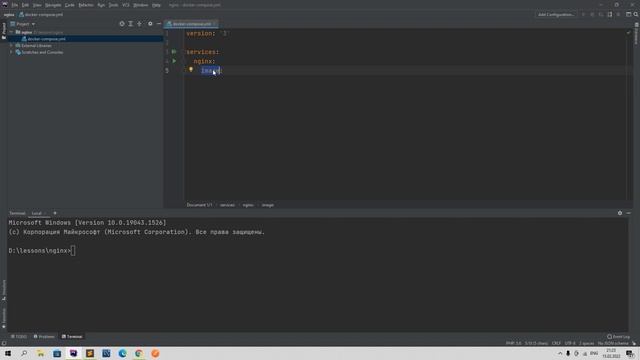Image resolution: width=640 pixels, height=360 pixels.
Task: Open the Navigate menu
Action: coord(53,5)
